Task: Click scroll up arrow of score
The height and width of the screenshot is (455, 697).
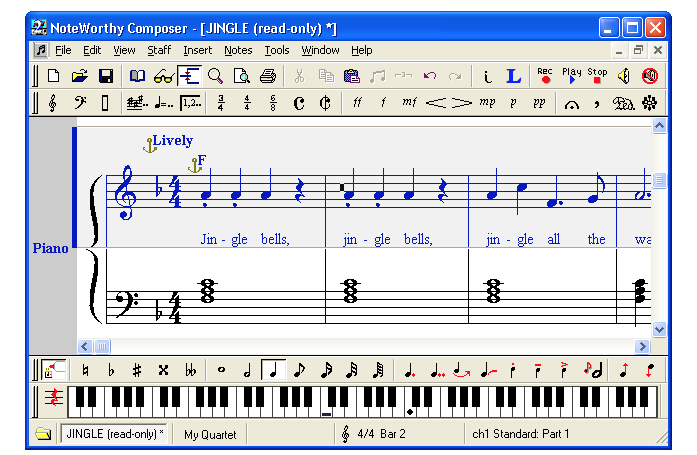Action: [659, 126]
